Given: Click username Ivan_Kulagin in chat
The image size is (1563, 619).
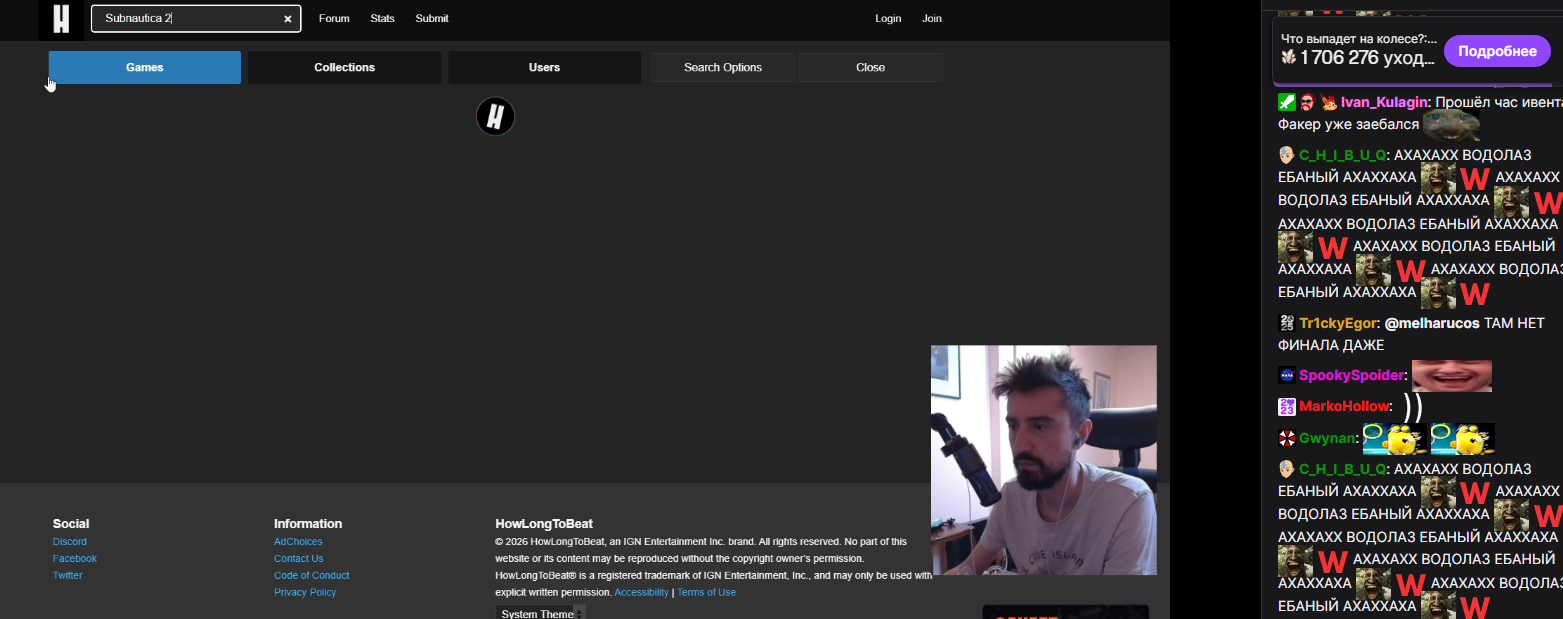Looking at the screenshot, I should [x=1384, y=102].
